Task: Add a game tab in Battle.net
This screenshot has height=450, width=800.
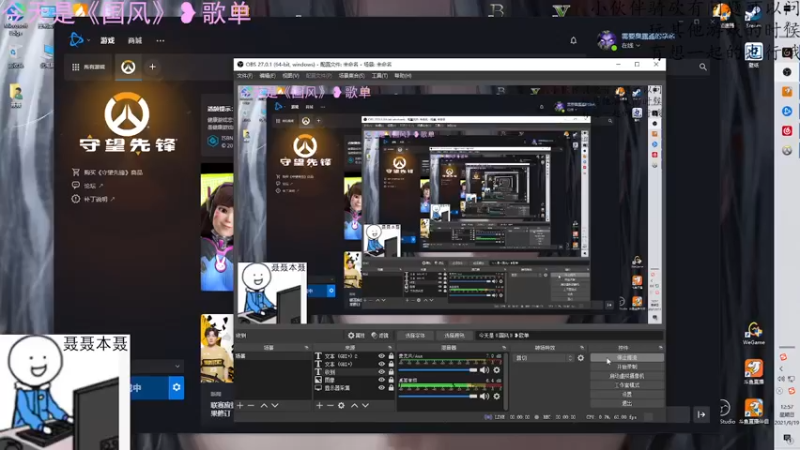Action: pos(152,67)
